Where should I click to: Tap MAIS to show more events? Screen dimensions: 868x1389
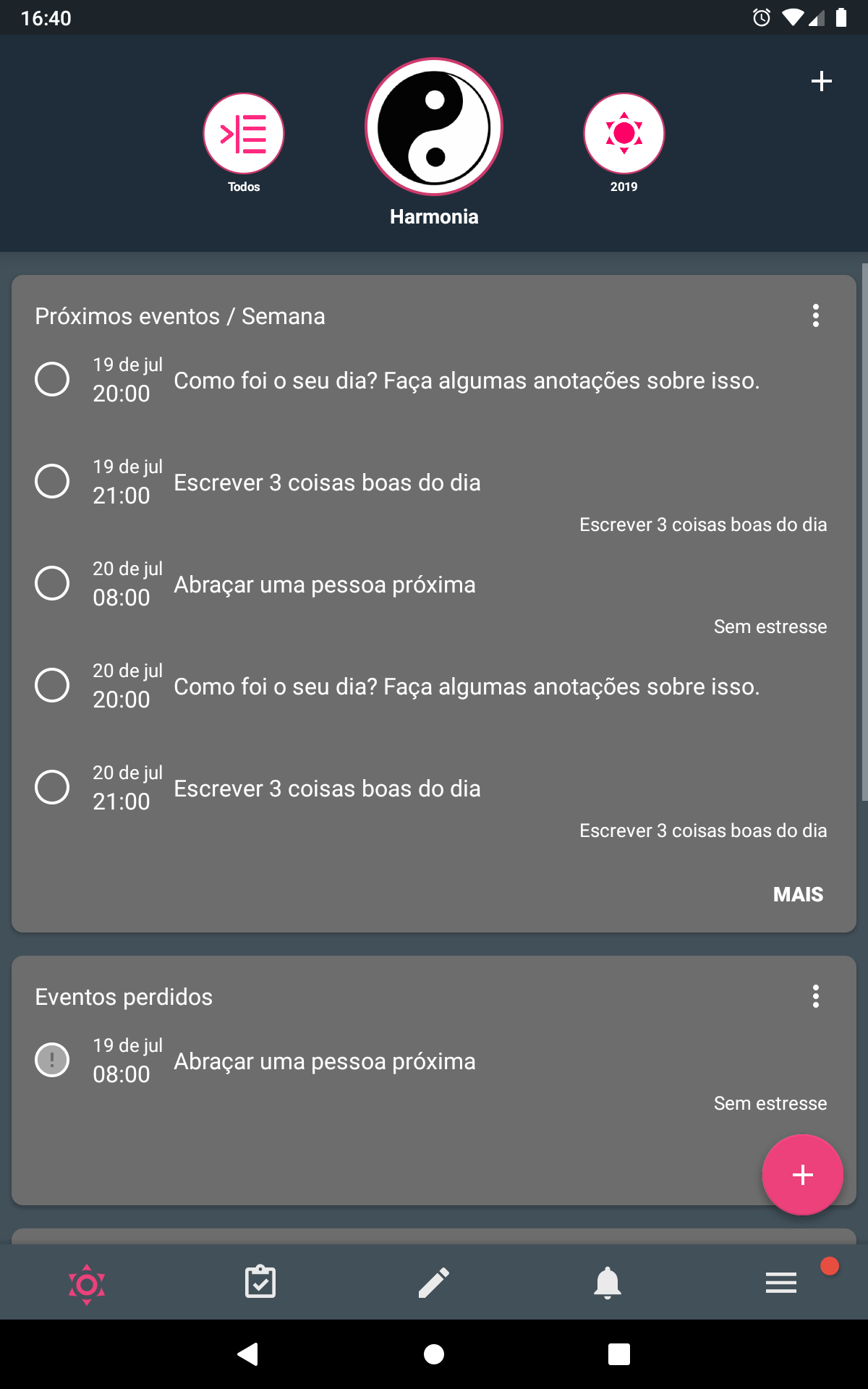tap(798, 894)
